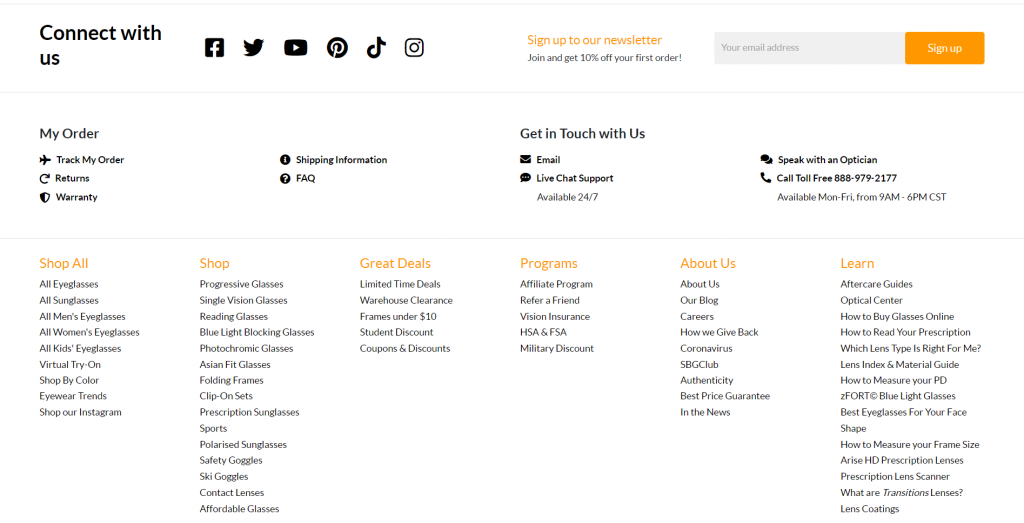
Task: Open Affiliate Program link
Action: coord(556,284)
